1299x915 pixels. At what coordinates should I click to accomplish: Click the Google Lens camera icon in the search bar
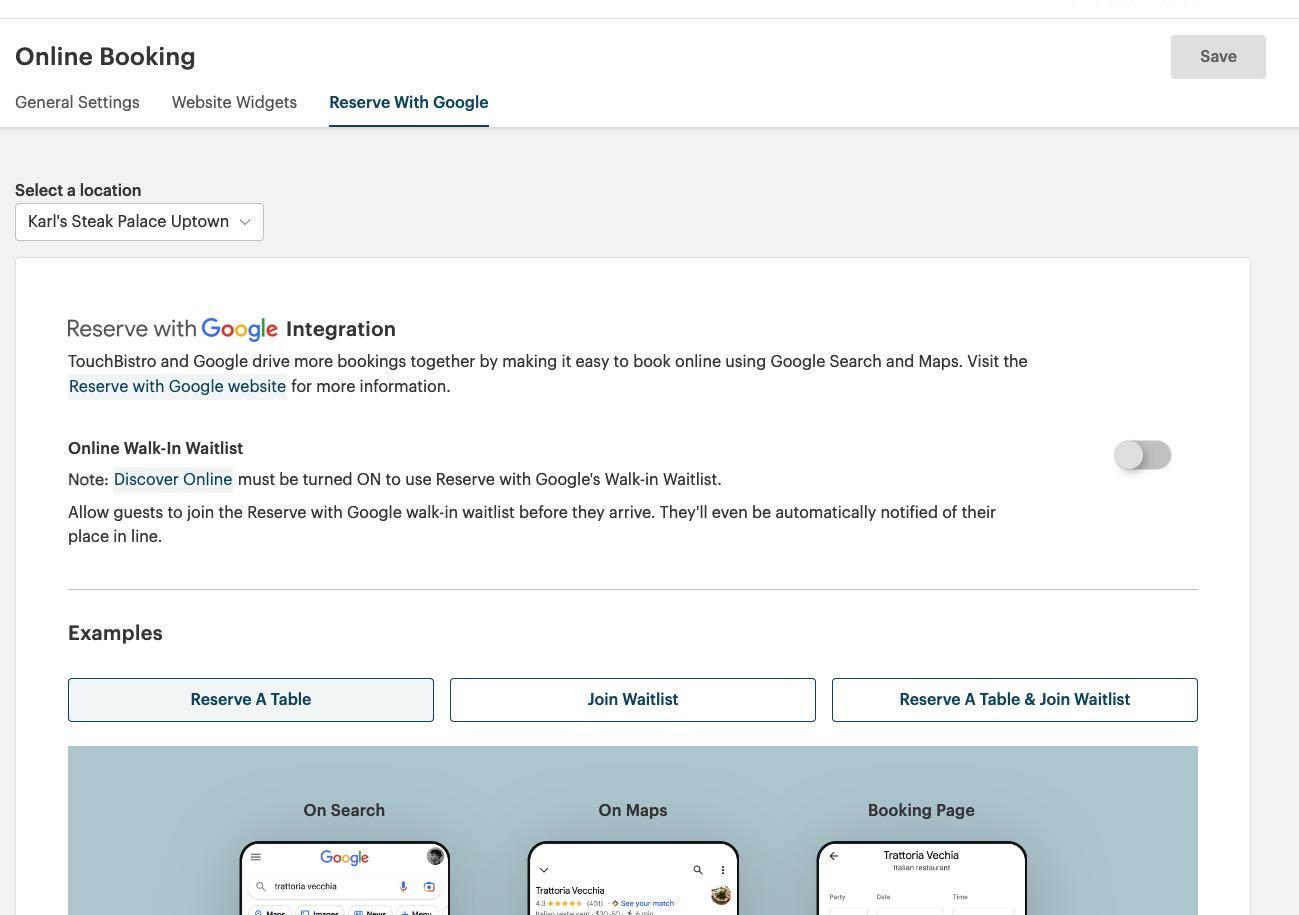coord(429,886)
